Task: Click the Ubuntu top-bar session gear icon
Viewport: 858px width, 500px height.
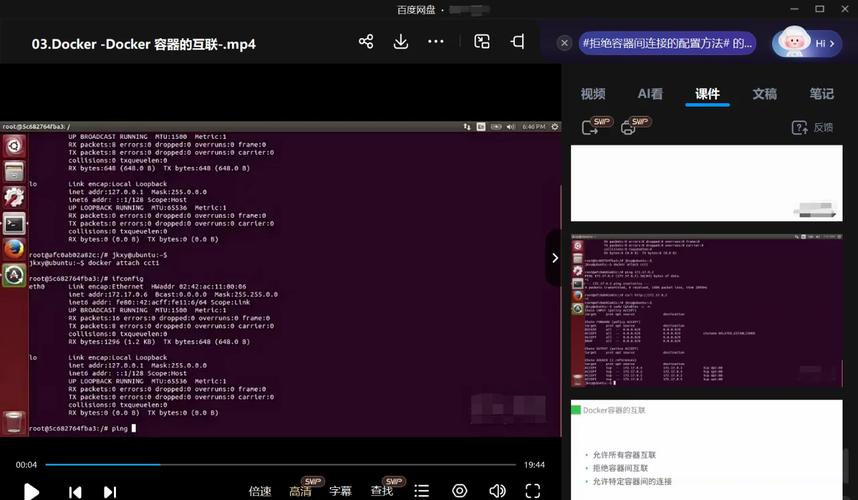Action: pos(555,126)
